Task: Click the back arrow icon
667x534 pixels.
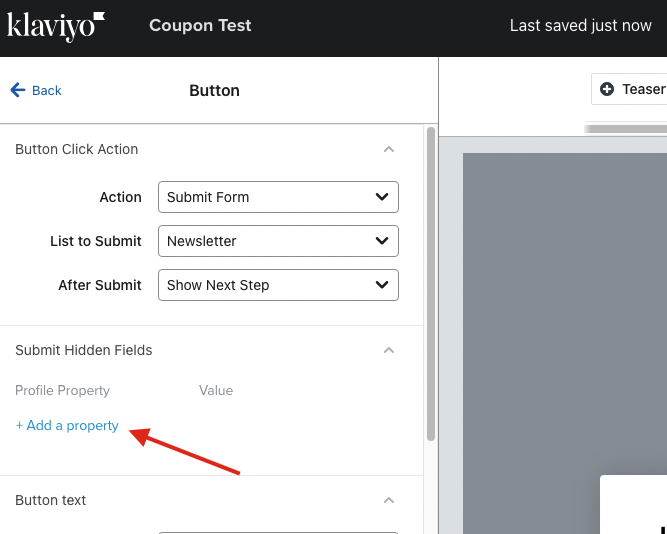Action: 18,90
